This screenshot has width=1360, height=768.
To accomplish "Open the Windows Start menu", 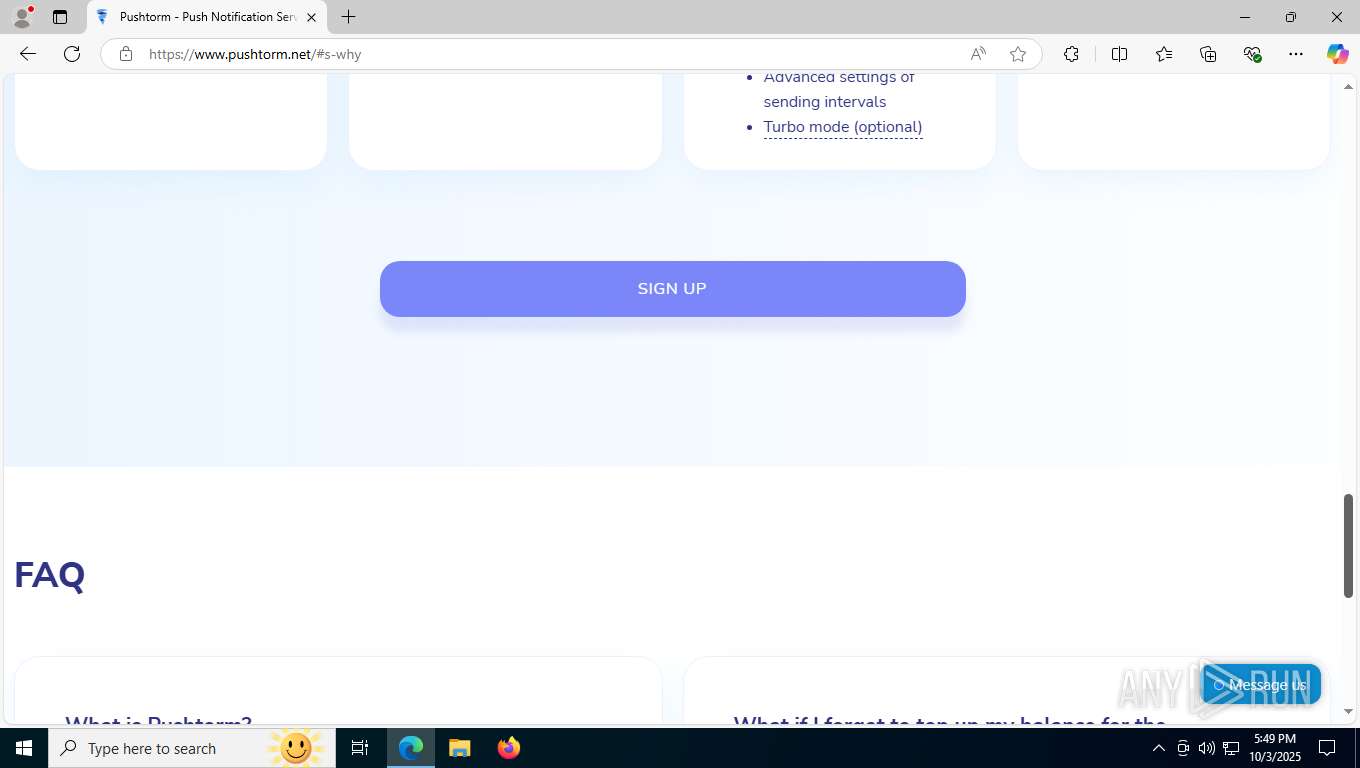I will click(x=24, y=748).
